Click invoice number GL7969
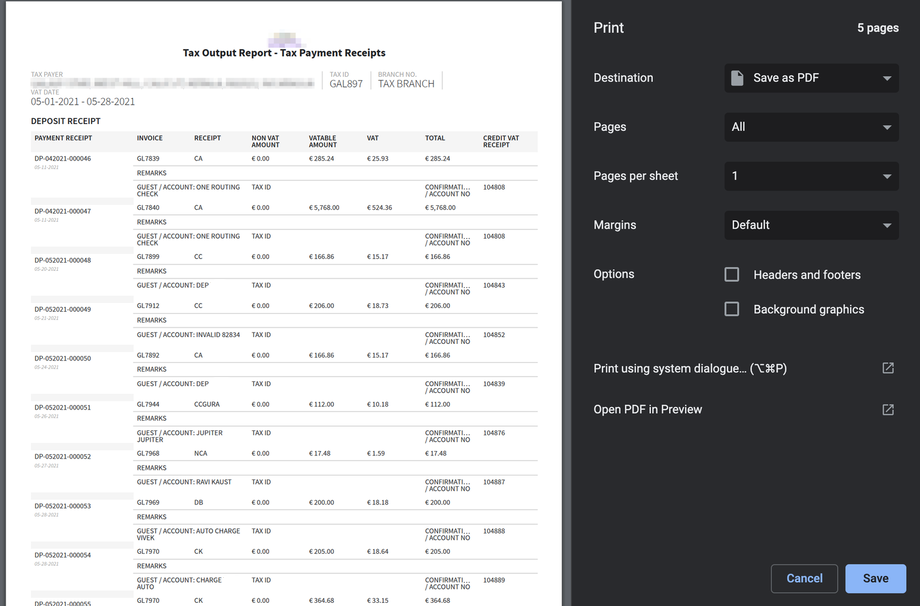 point(148,503)
